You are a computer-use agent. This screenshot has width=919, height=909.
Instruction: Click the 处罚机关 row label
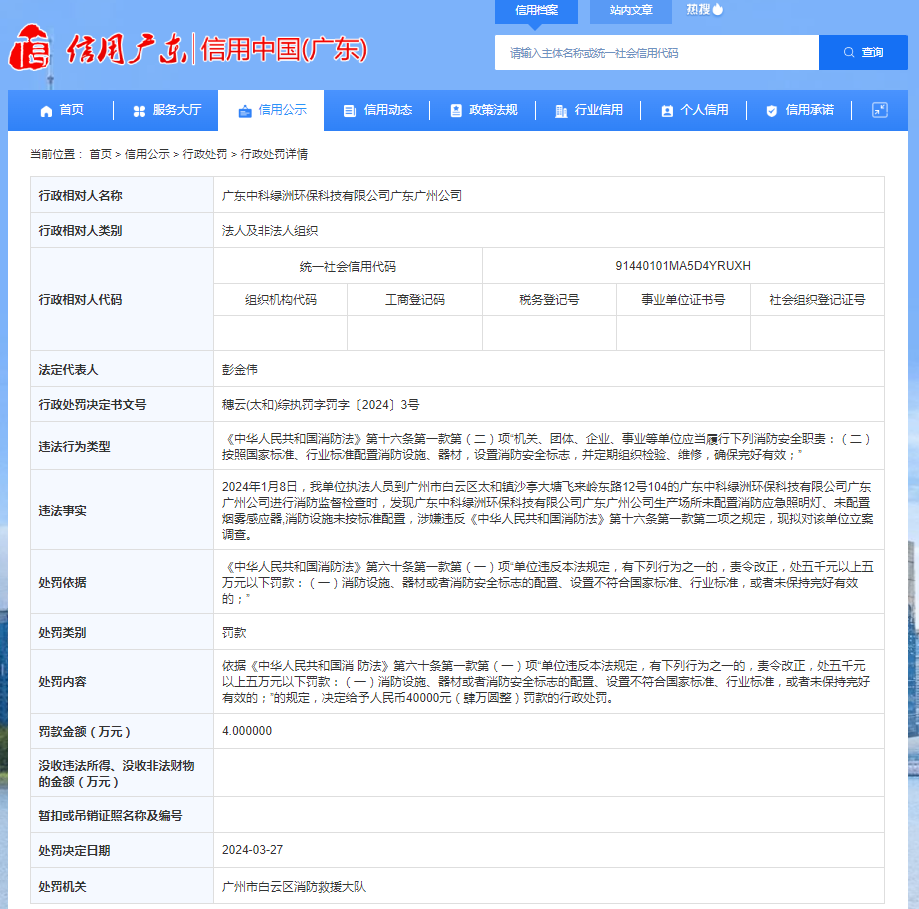coord(62,887)
